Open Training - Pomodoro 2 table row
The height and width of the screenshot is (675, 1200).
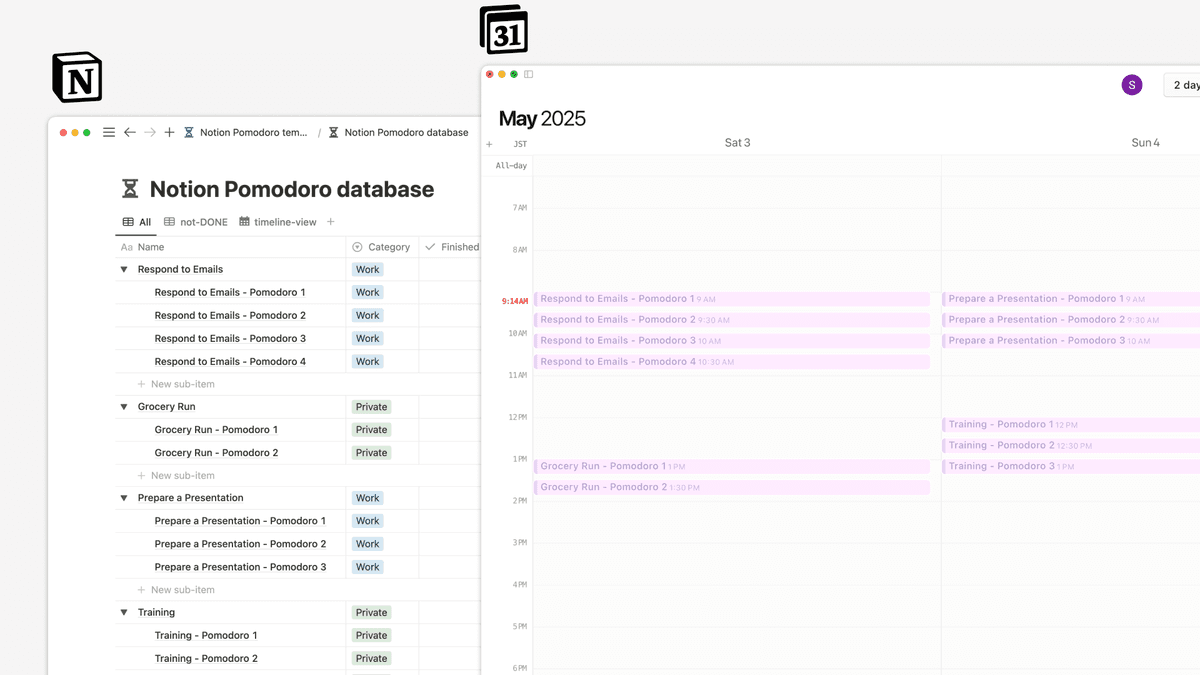206,658
